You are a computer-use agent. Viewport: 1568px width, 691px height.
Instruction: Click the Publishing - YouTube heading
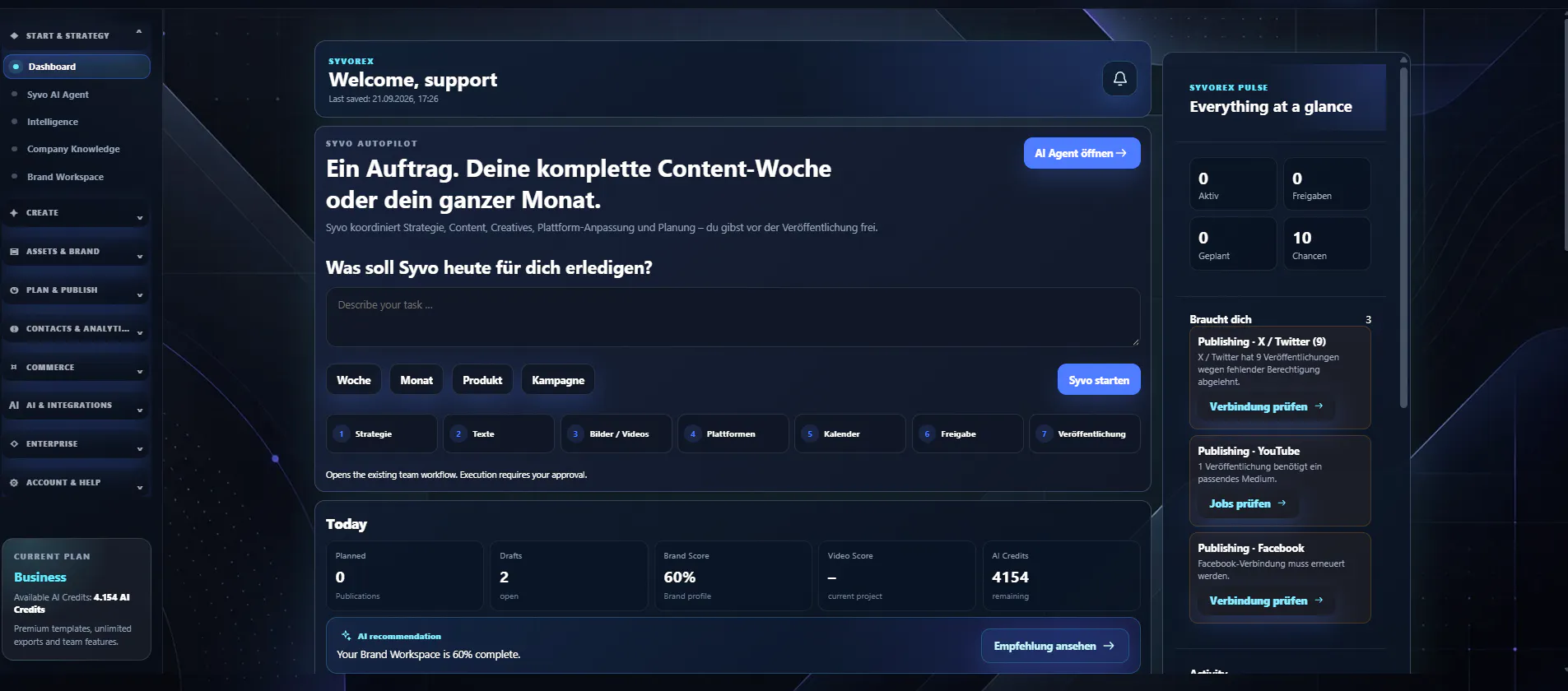click(x=1249, y=451)
